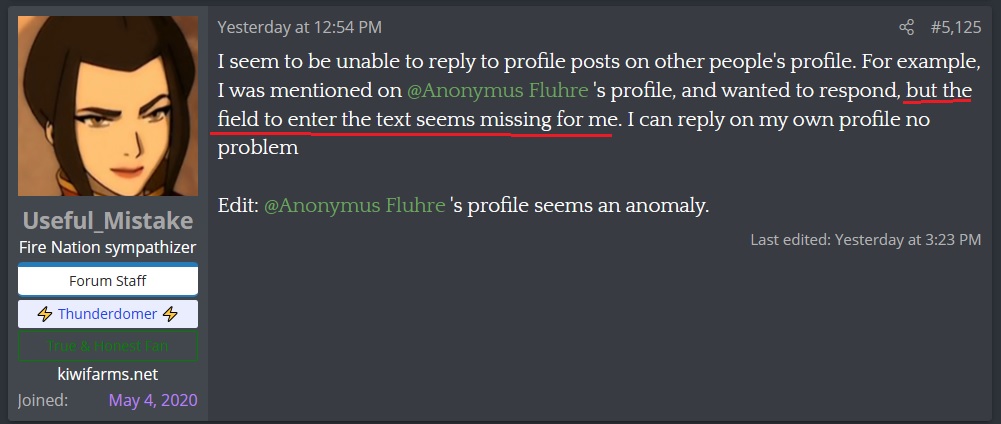Screen dimensions: 1001x424
Task: Click the share post icon
Action: coord(906,27)
